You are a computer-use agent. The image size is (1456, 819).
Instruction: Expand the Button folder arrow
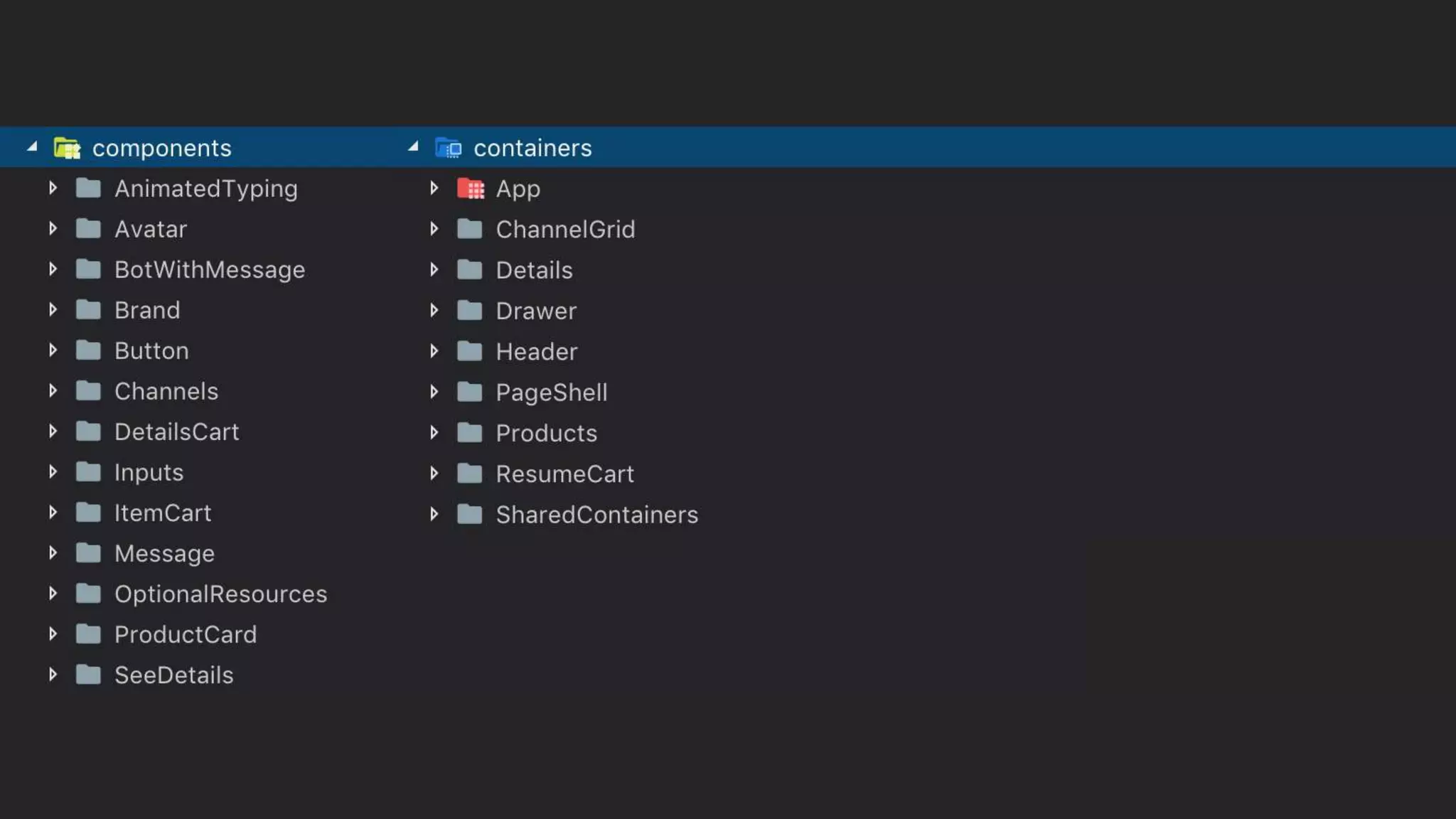53,350
